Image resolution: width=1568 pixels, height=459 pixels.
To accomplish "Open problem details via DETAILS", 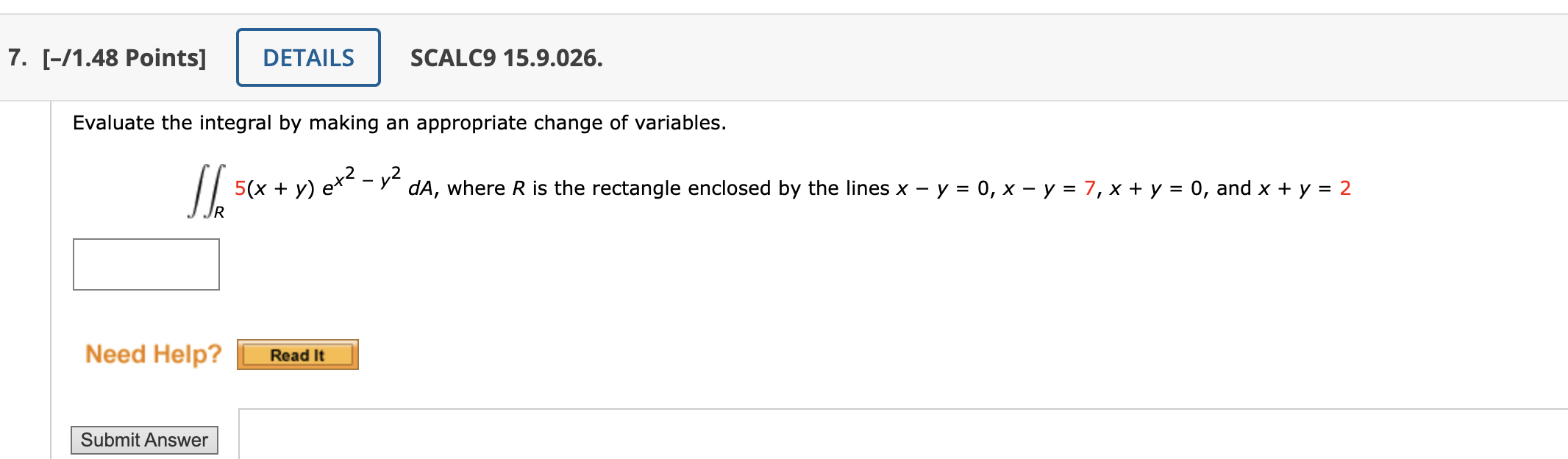I will point(307,57).
